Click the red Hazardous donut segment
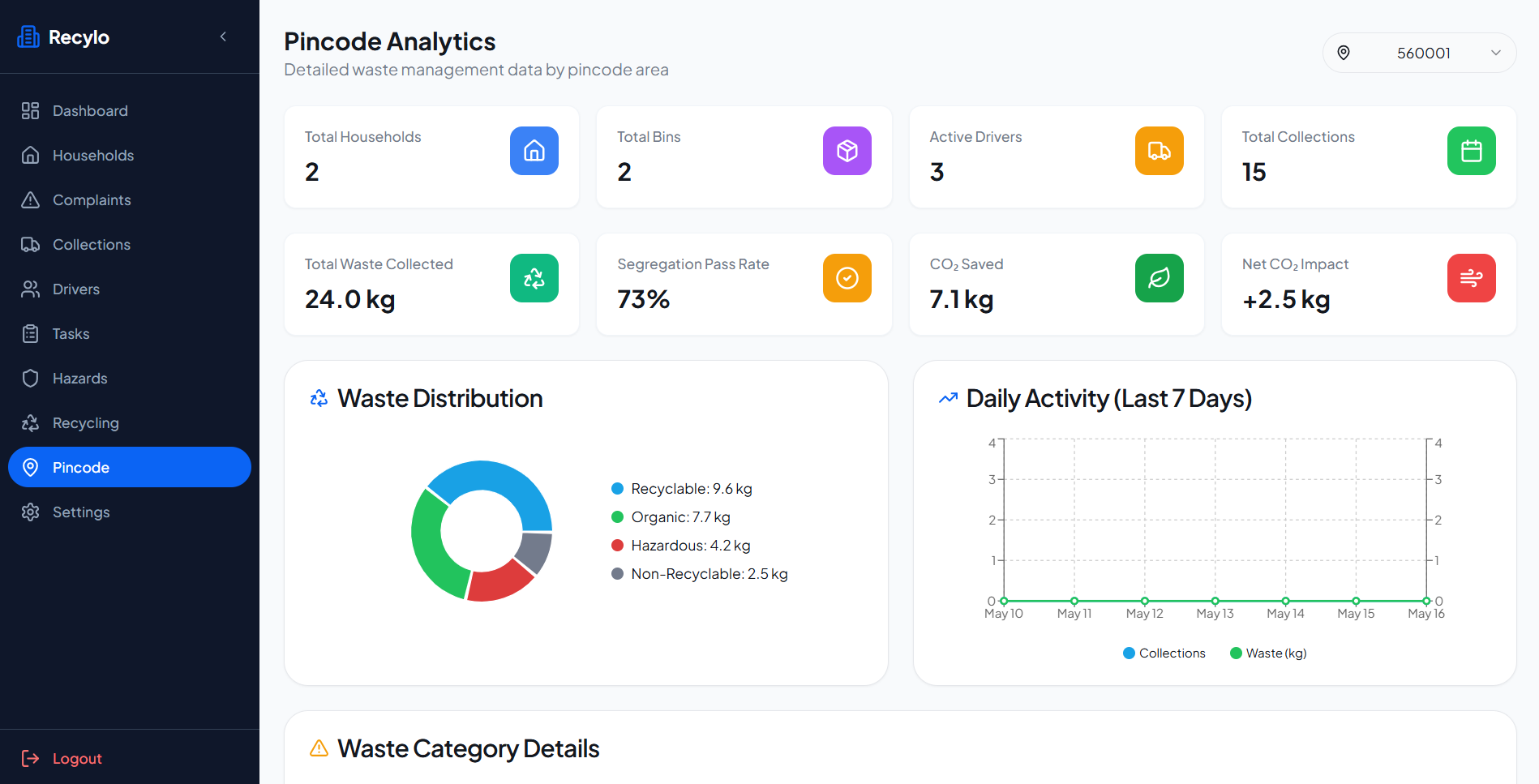The width and height of the screenshot is (1539, 784). coord(498,581)
